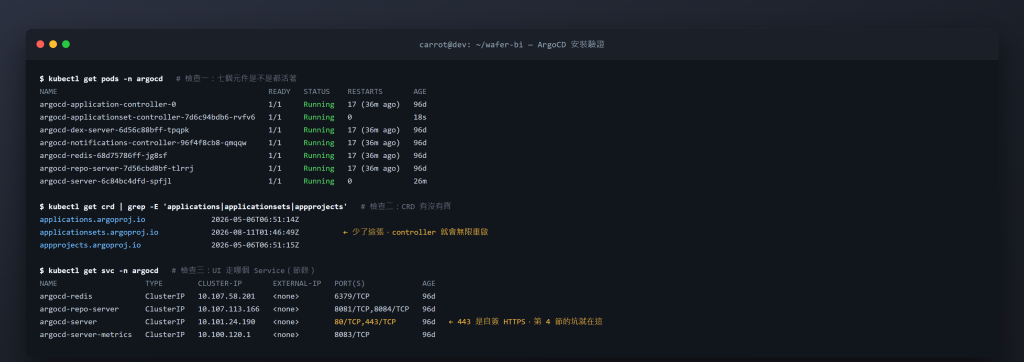Click the 26m age of argocd-server pod

pyautogui.click(x=420, y=181)
